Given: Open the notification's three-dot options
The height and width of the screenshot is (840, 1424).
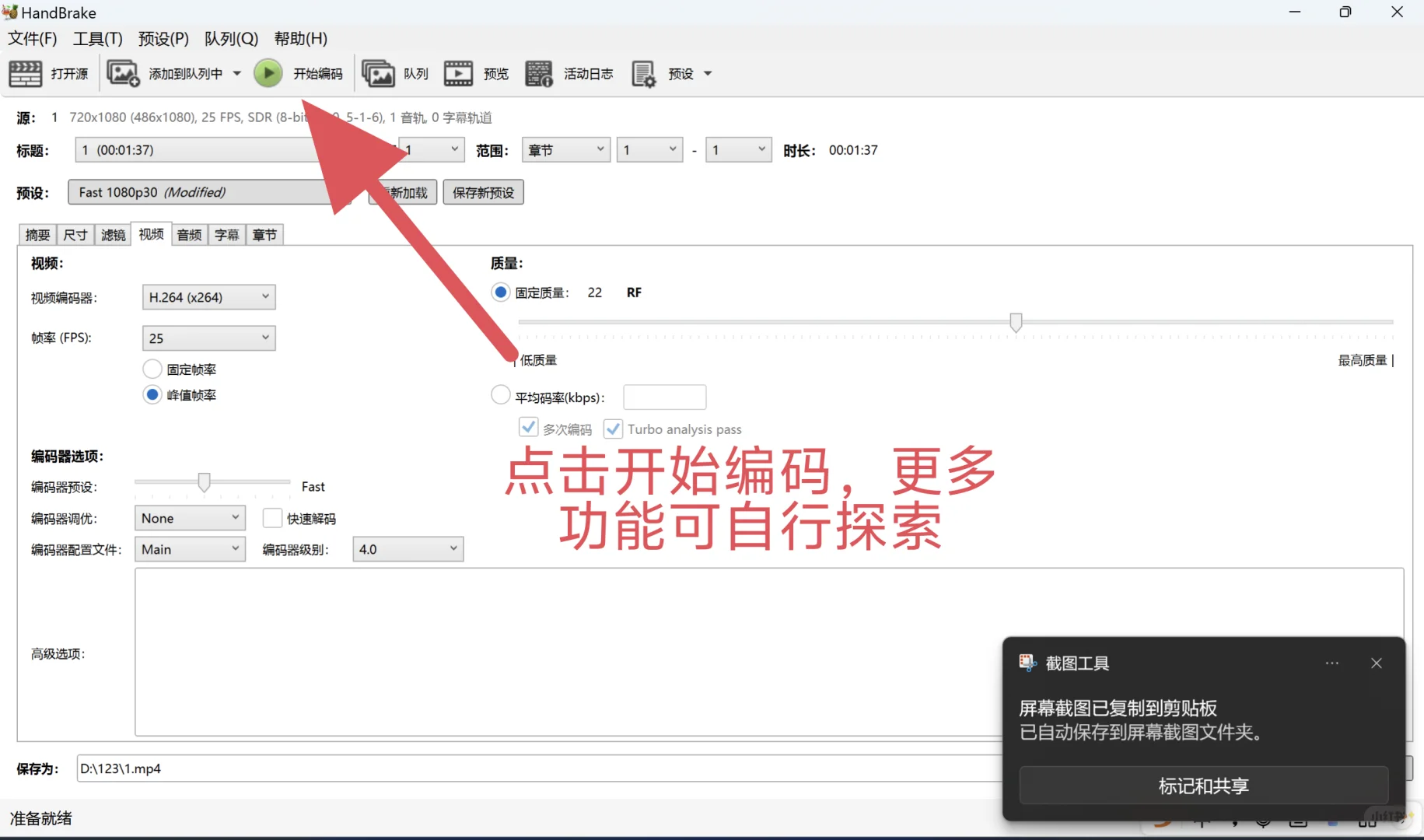Looking at the screenshot, I should 1332,663.
